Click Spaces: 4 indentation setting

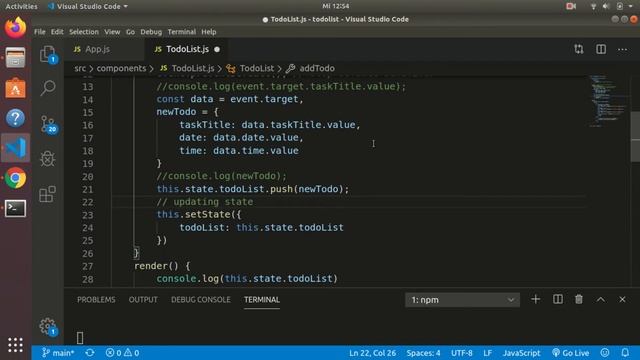point(423,353)
